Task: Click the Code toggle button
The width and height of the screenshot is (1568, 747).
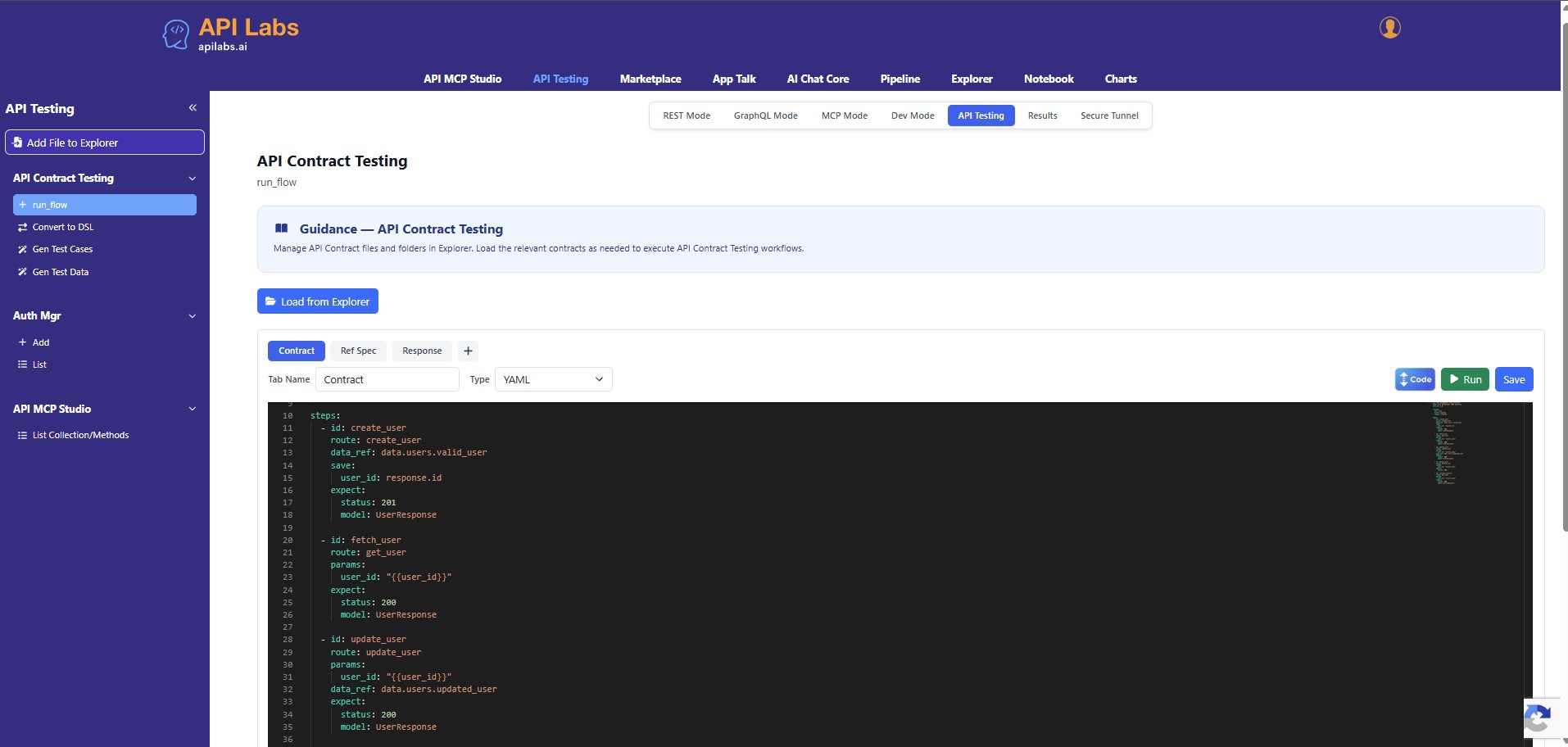Action: click(x=1415, y=379)
